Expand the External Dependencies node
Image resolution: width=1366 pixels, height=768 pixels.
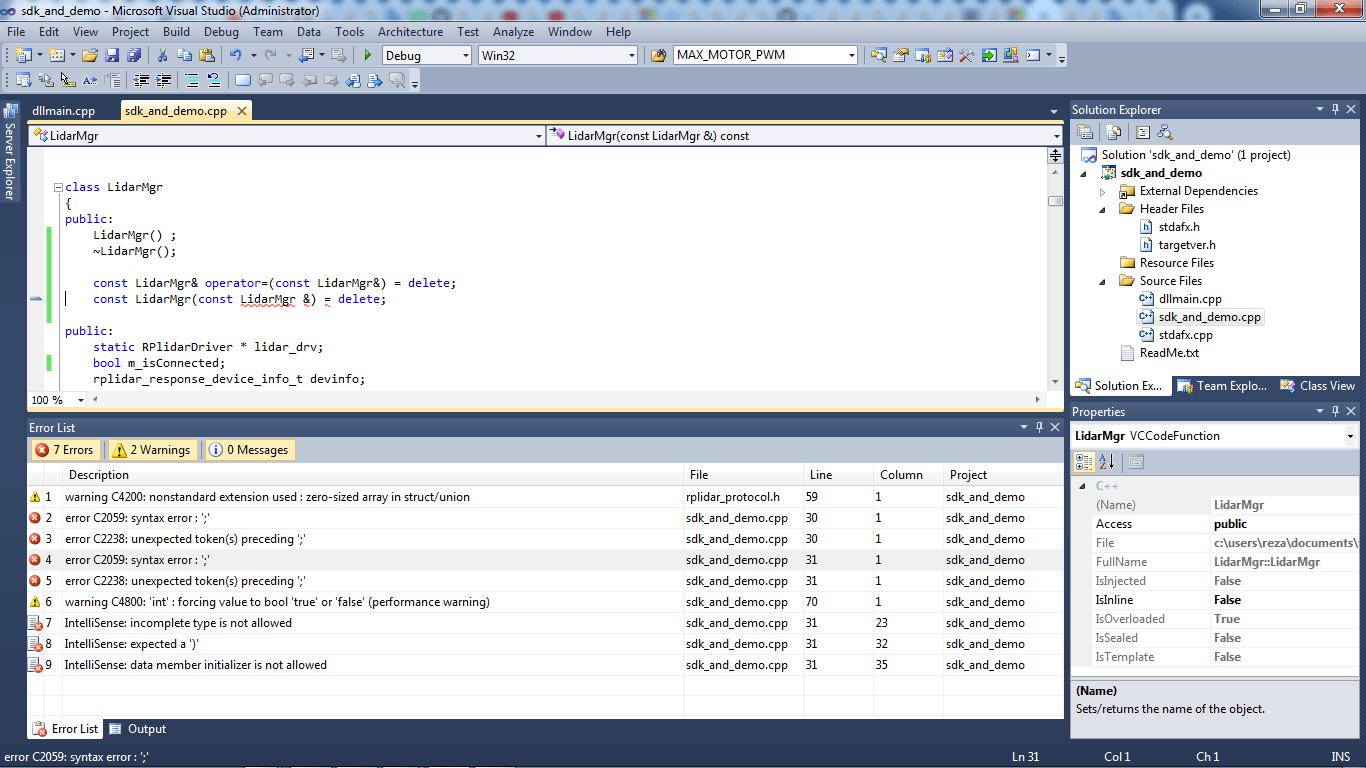1103,190
